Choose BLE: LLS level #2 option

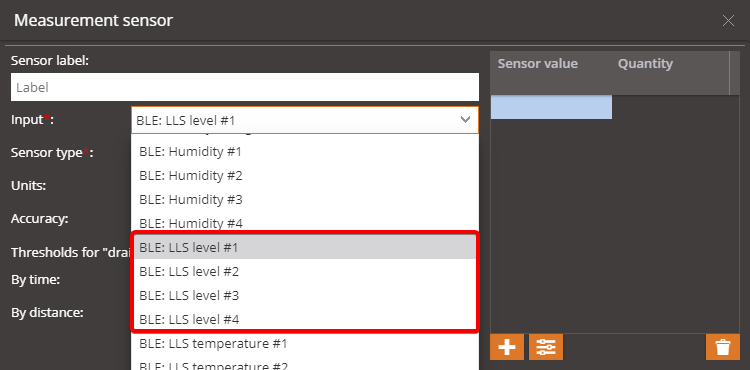pos(305,272)
